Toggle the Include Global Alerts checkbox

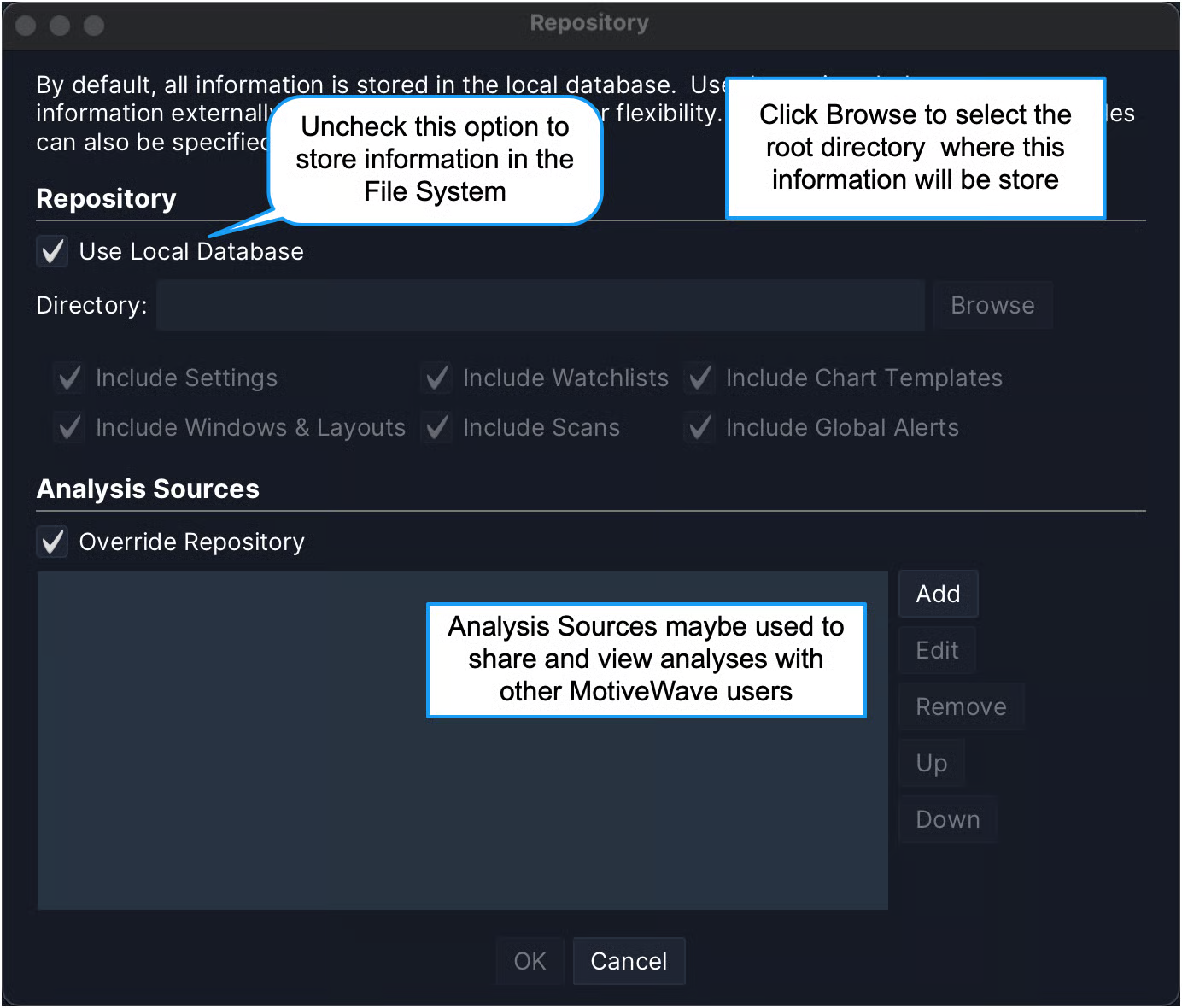point(700,427)
